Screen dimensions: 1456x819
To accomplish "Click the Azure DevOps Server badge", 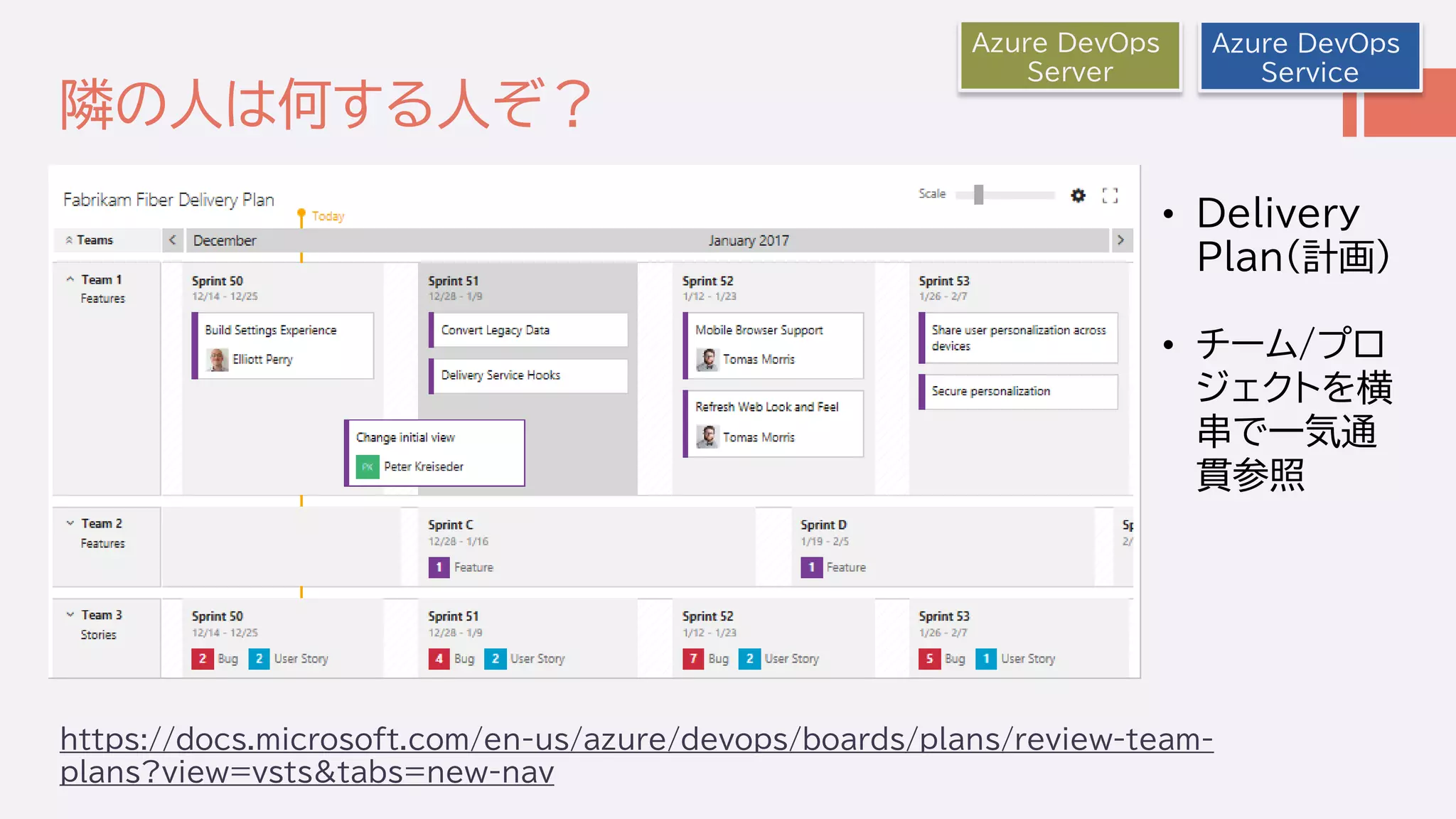I will tap(1069, 57).
